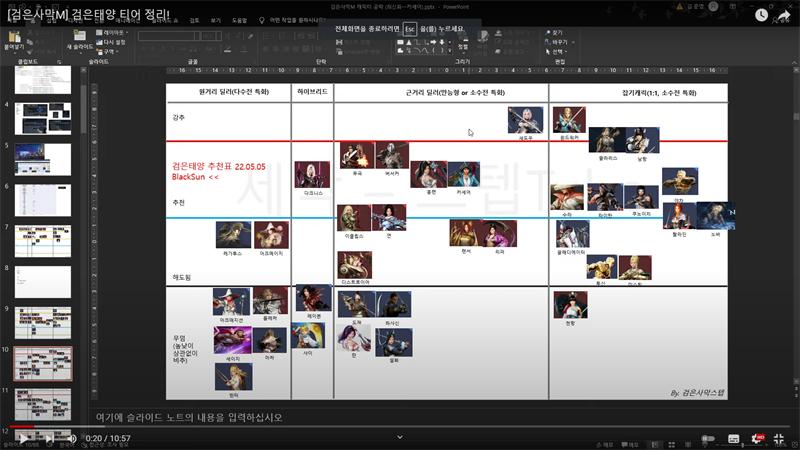The height and width of the screenshot is (450, 800).
Task: Open the 도움말 ribbon tab
Action: [x=239, y=19]
